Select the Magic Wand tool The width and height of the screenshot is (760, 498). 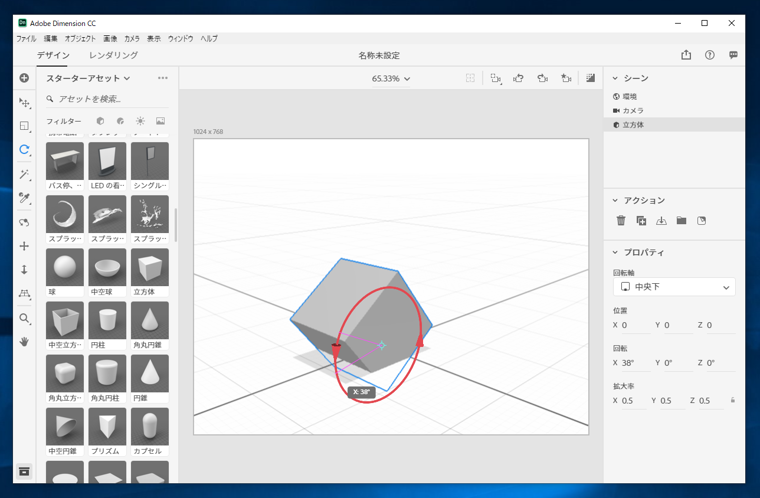24,174
